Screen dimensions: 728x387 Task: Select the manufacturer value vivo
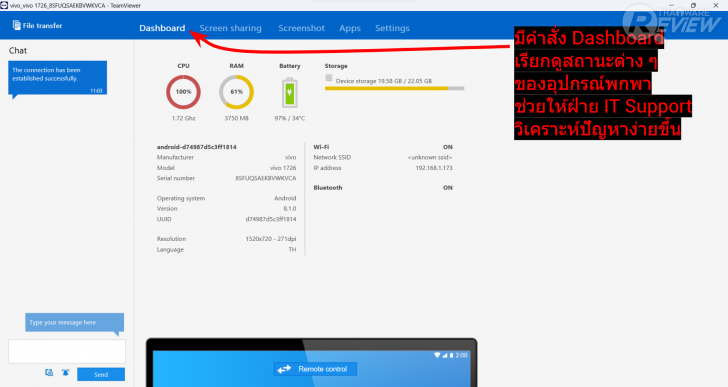291,157
